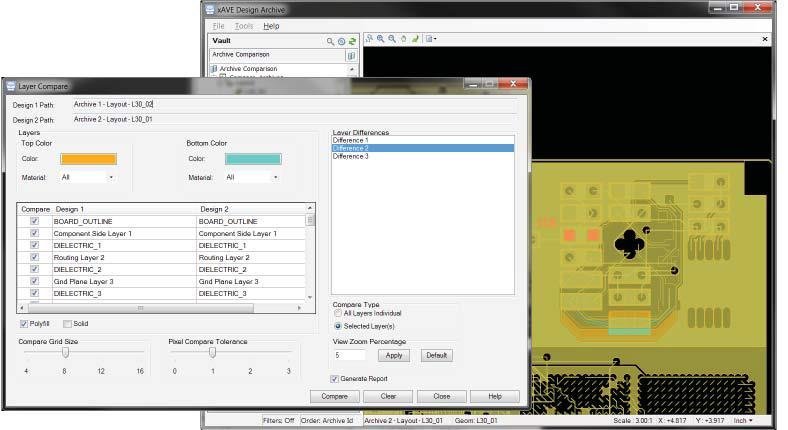The image size is (788, 430).
Task: Click the Design 2 column header
Action: pyautogui.click(x=251, y=209)
